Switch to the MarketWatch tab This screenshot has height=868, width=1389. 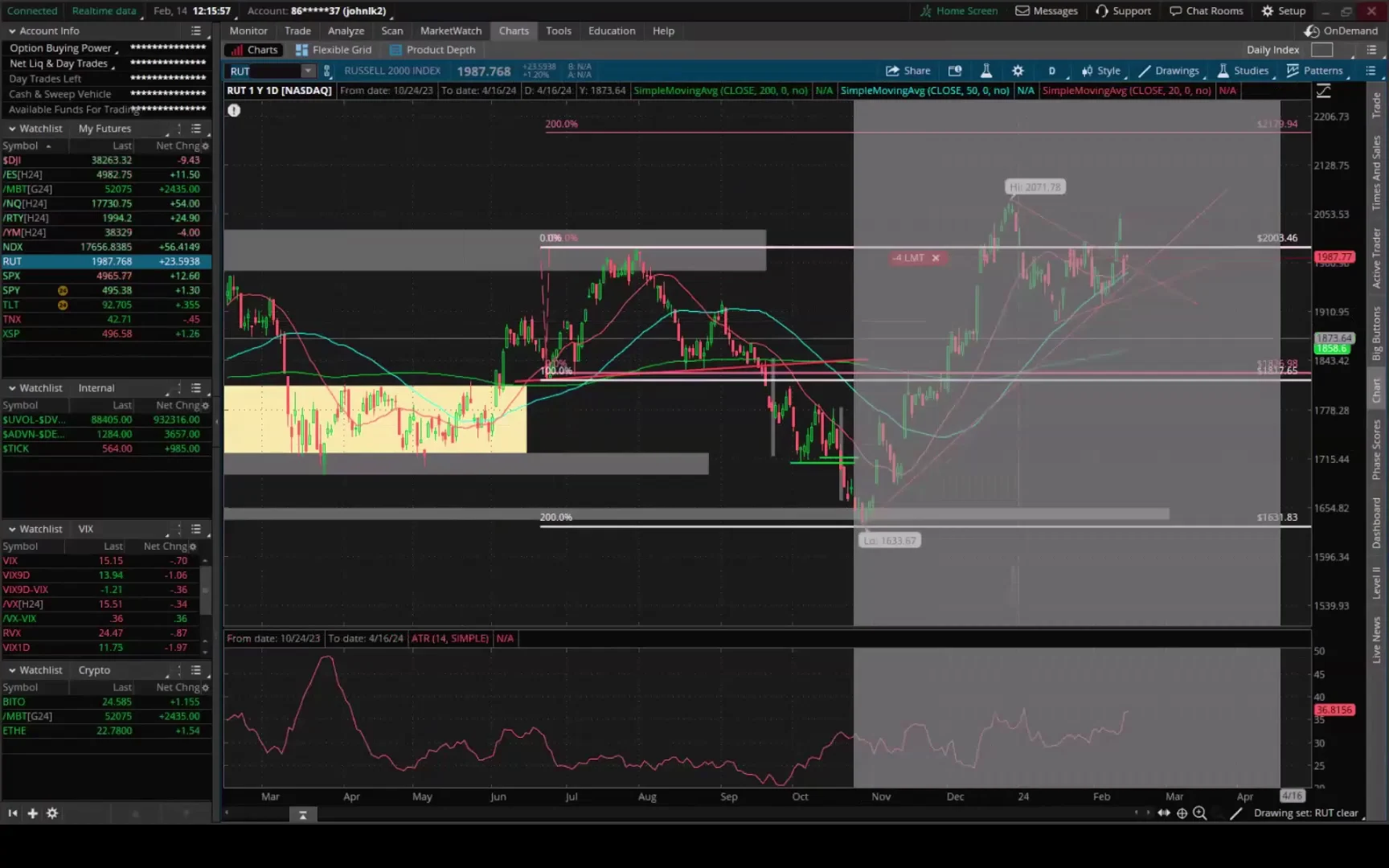pos(451,31)
